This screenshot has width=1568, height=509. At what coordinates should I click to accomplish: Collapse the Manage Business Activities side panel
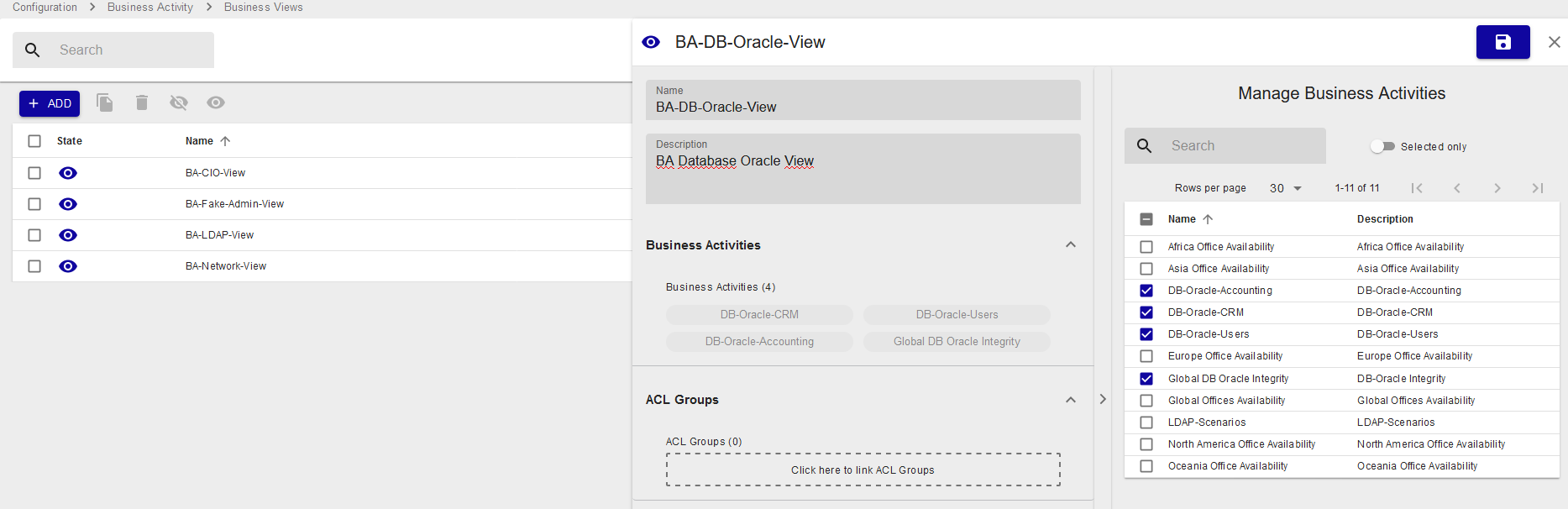pos(1103,399)
